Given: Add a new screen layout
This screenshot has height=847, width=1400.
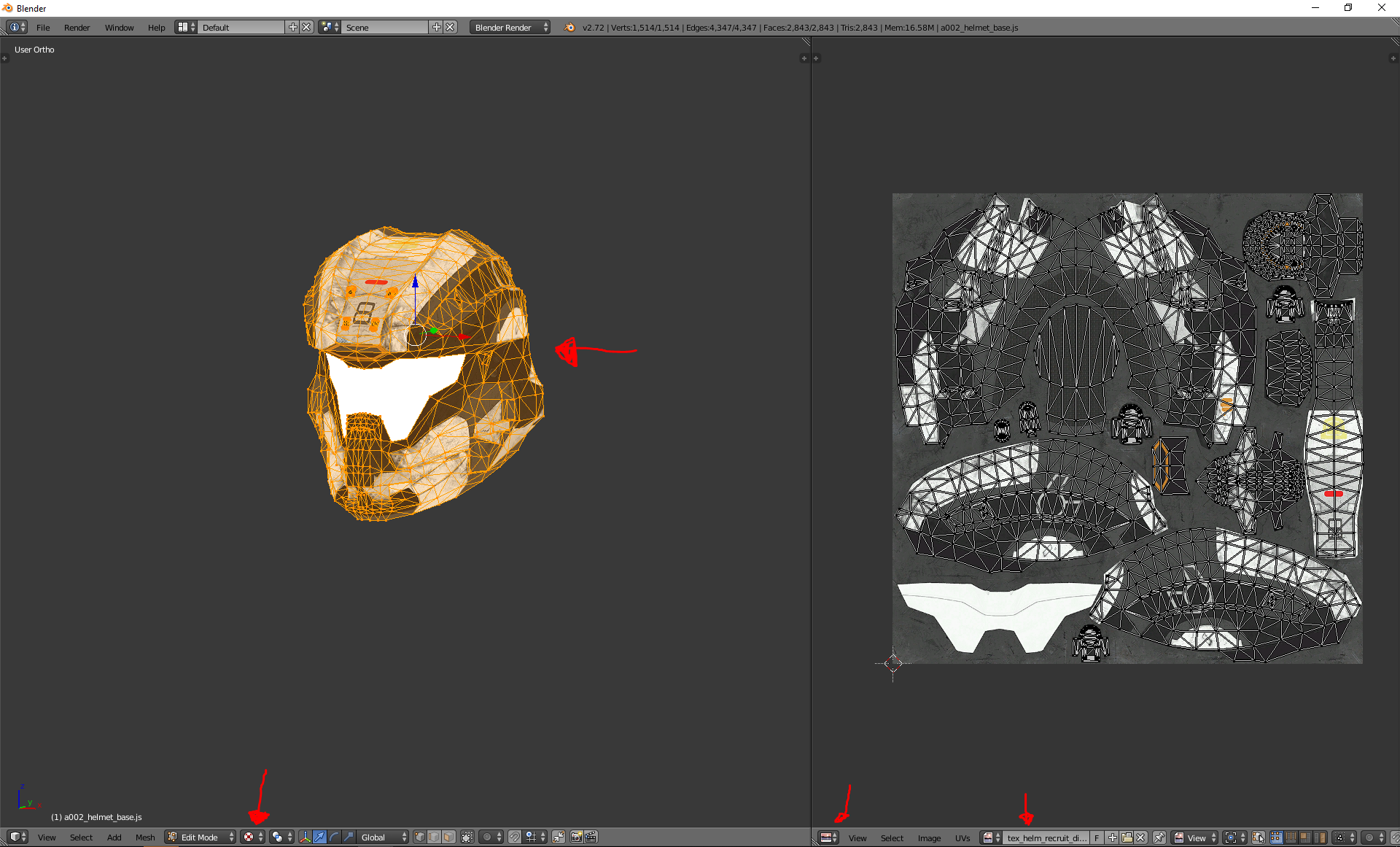Looking at the screenshot, I should click(293, 27).
